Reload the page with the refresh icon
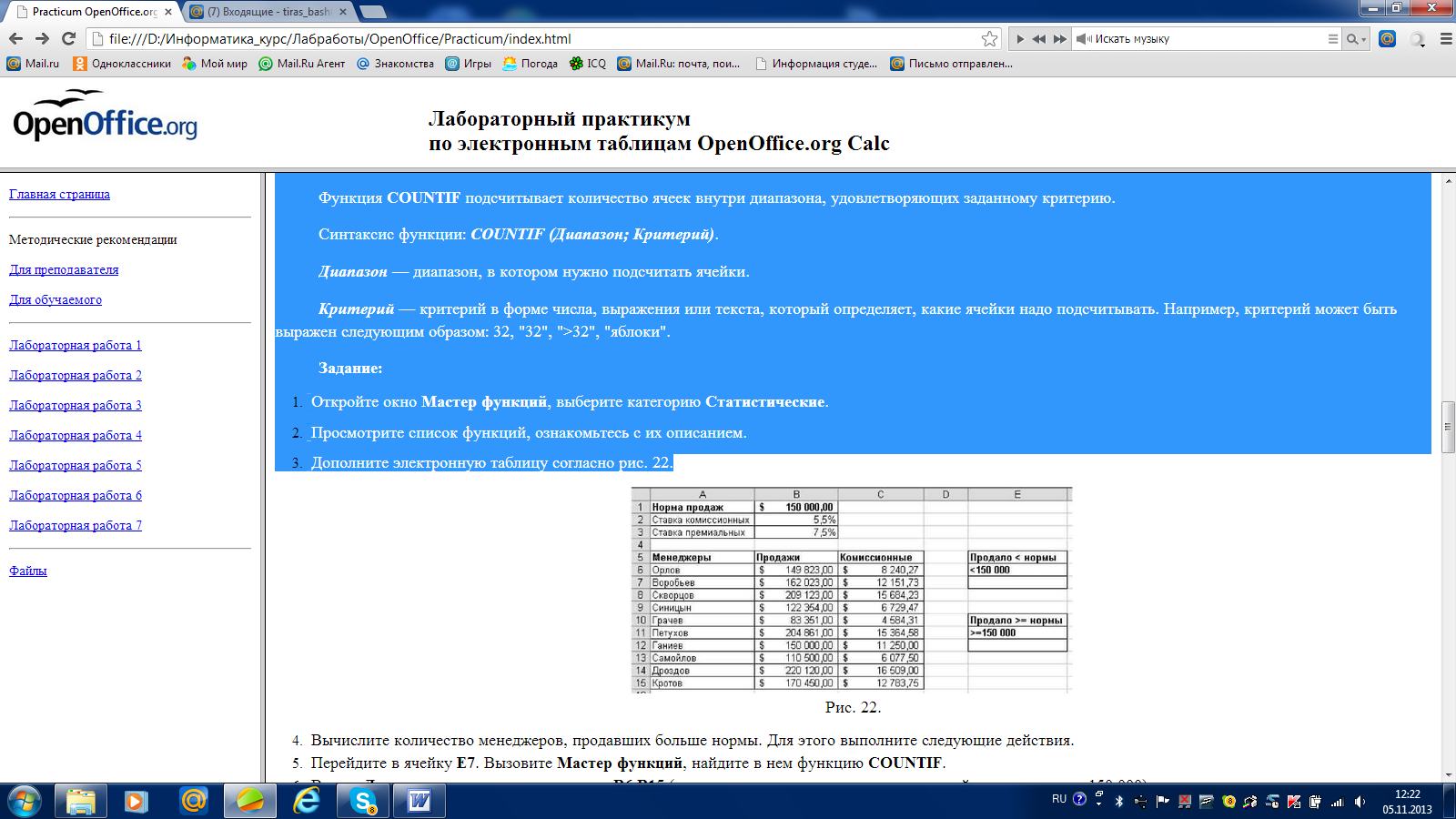Viewport: 1456px width, 819px height. pyautogui.click(x=68, y=38)
